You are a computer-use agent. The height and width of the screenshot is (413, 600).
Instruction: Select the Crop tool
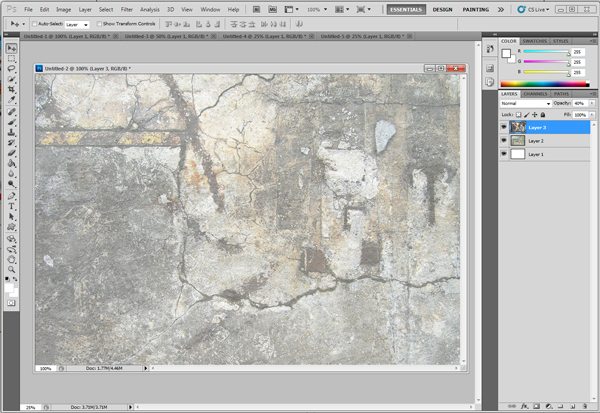pyautogui.click(x=11, y=90)
